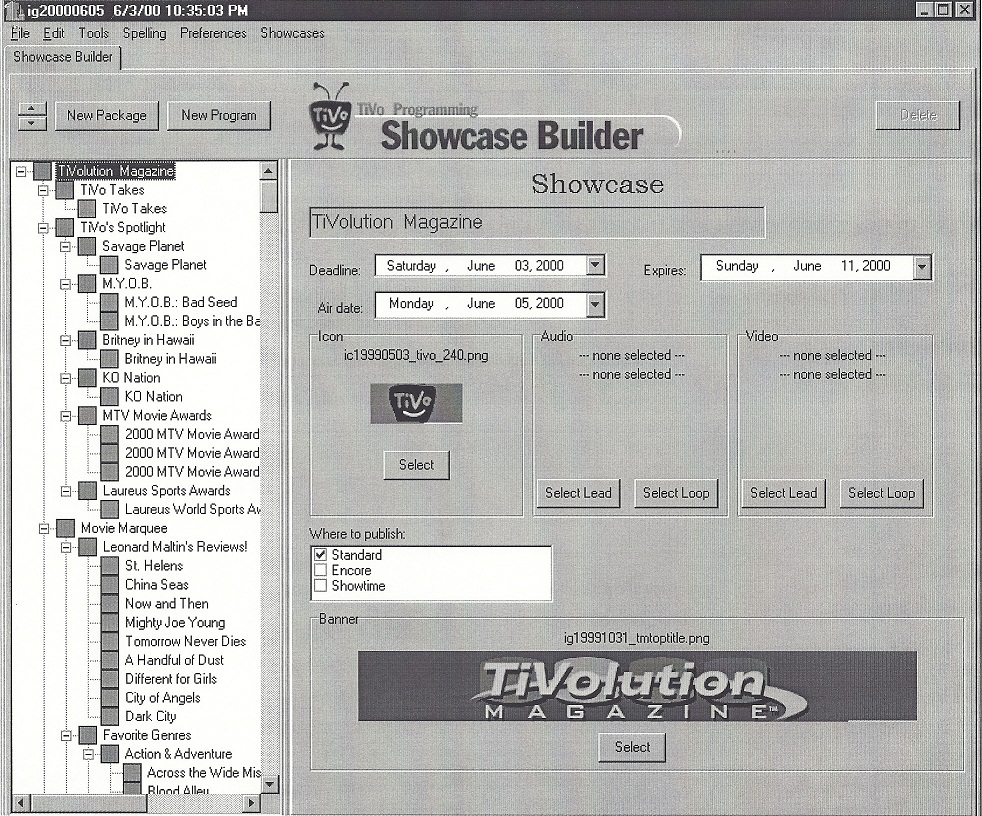Click the tree horizontal scrollbar right arrow
The width and height of the screenshot is (982, 816).
252,803
